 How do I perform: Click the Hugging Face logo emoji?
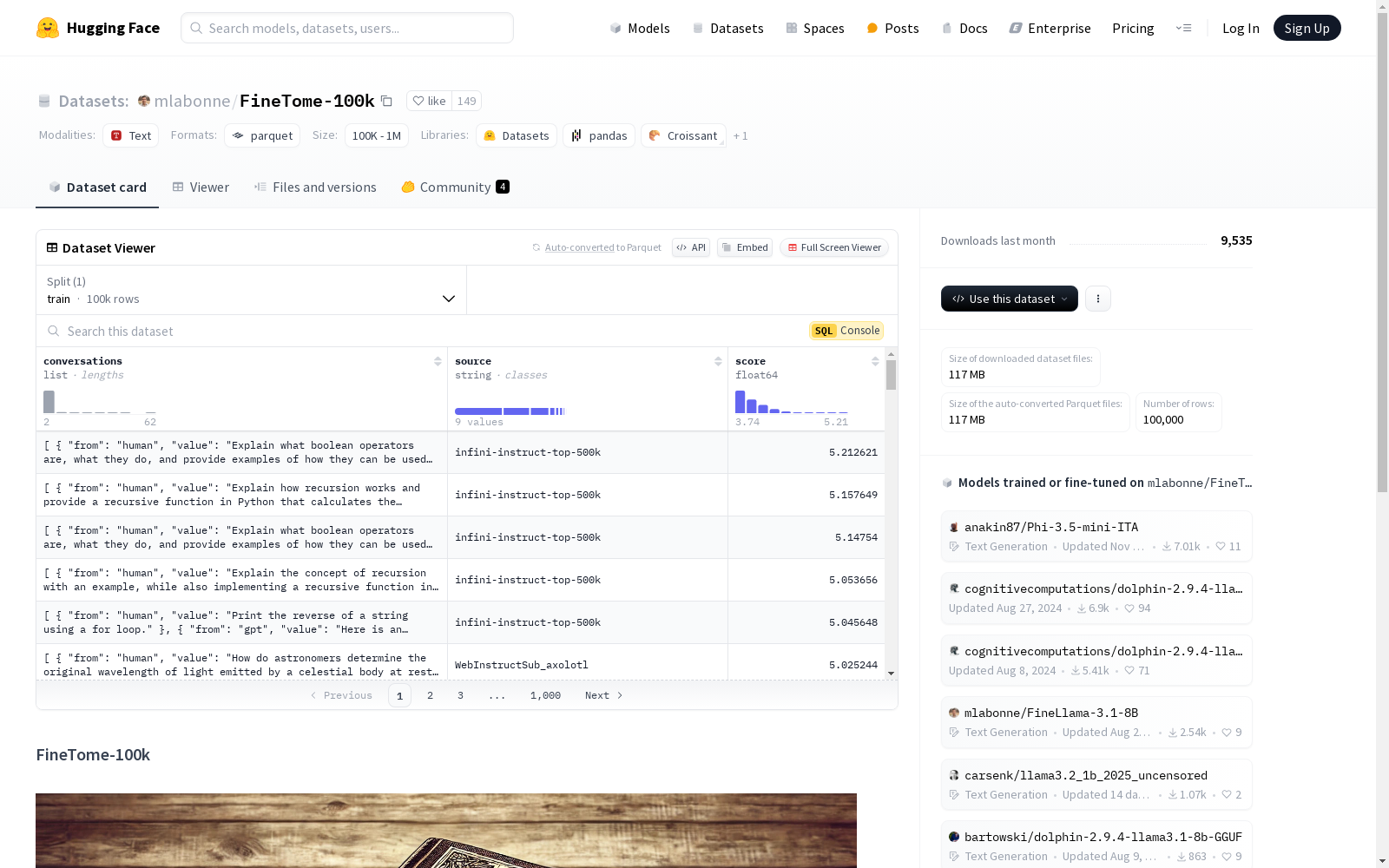(x=48, y=28)
